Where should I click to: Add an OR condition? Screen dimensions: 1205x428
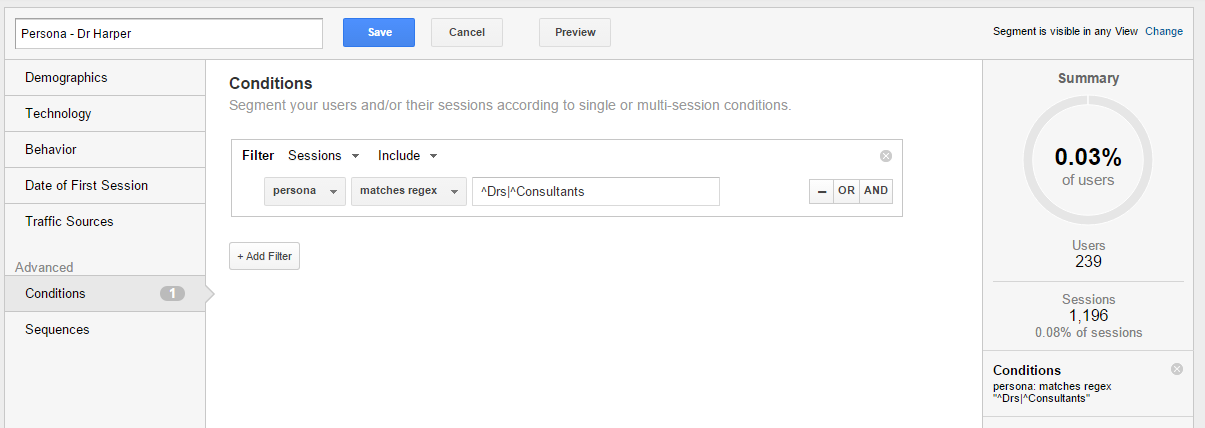click(x=846, y=191)
